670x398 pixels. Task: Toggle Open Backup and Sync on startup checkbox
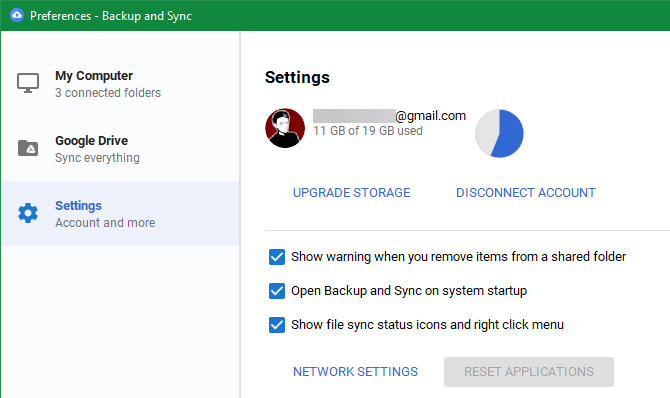pos(277,291)
